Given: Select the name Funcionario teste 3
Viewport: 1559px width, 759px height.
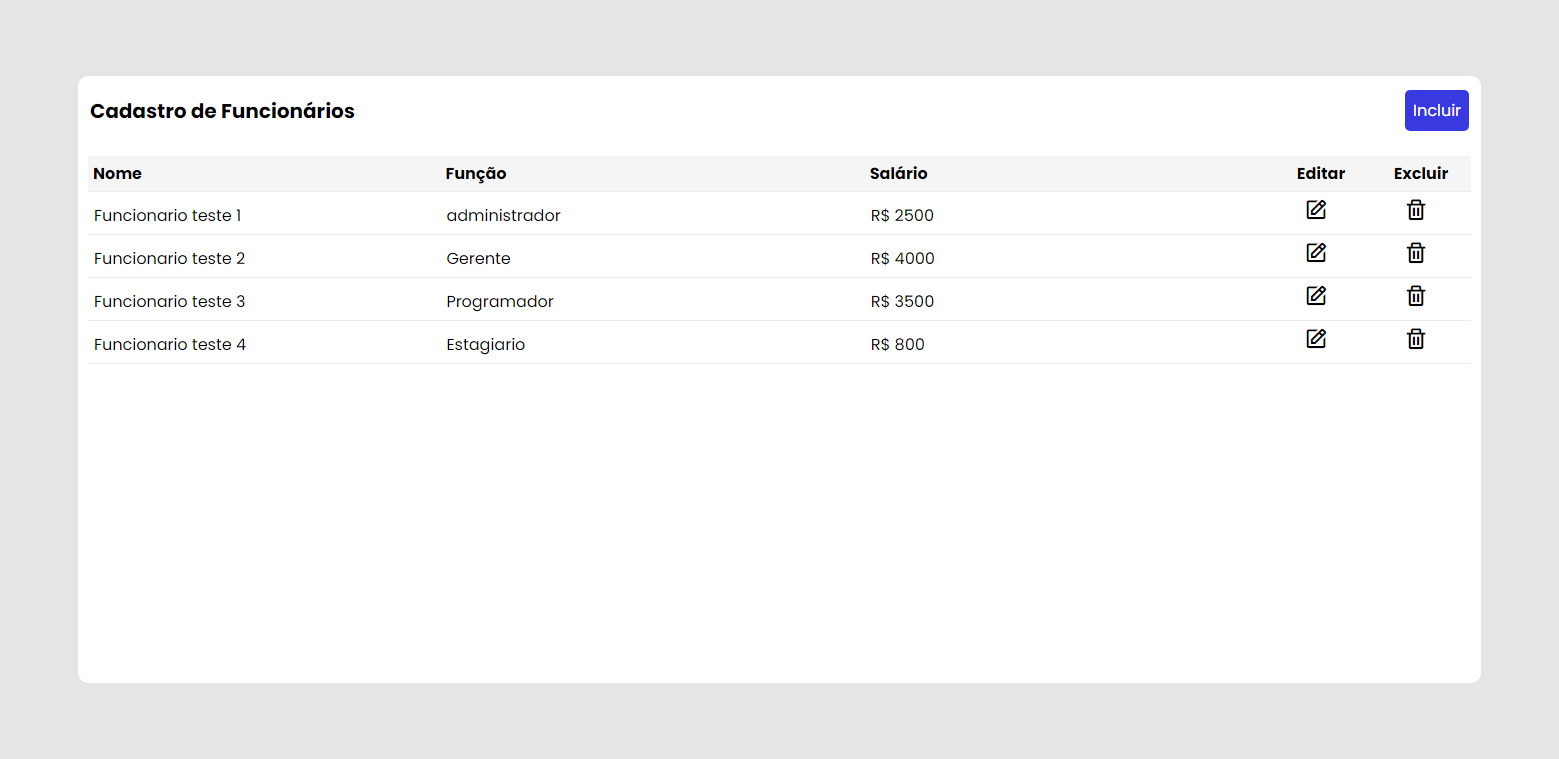Looking at the screenshot, I should click(x=170, y=302).
